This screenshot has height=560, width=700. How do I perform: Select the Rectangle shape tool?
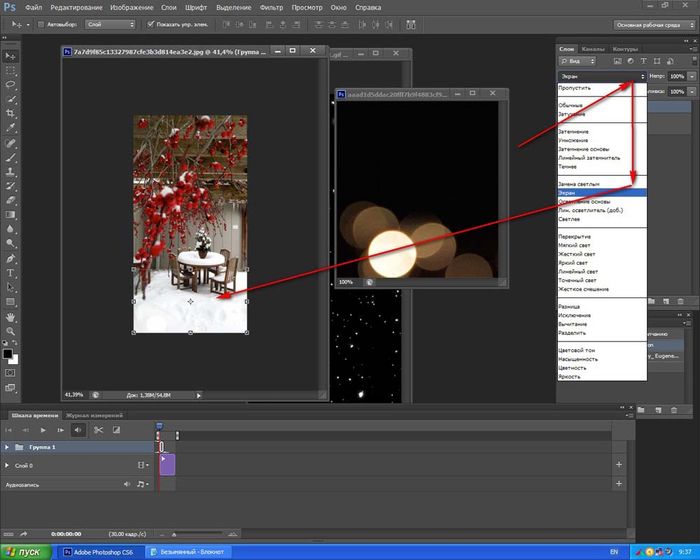tap(10, 301)
